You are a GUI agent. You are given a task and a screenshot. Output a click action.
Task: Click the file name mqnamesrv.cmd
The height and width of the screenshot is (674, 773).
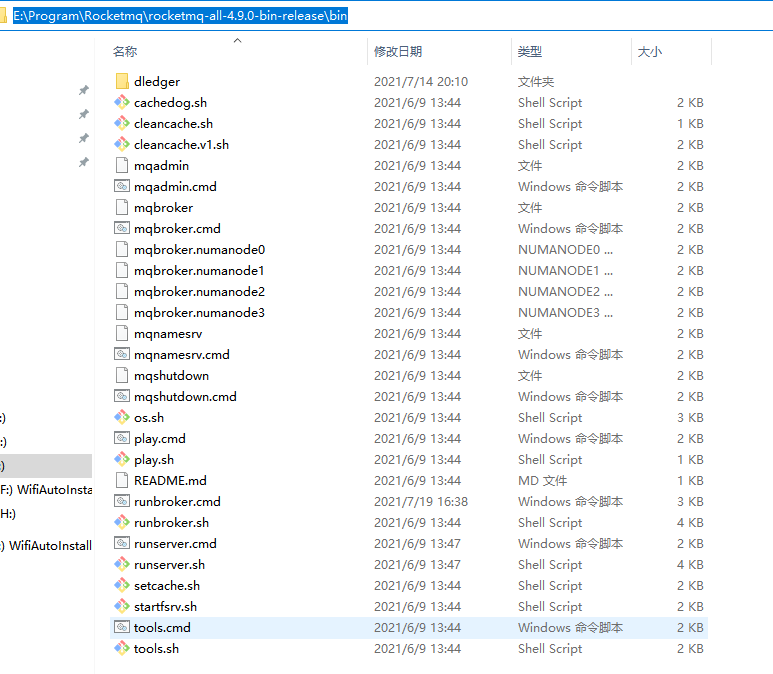click(x=181, y=355)
